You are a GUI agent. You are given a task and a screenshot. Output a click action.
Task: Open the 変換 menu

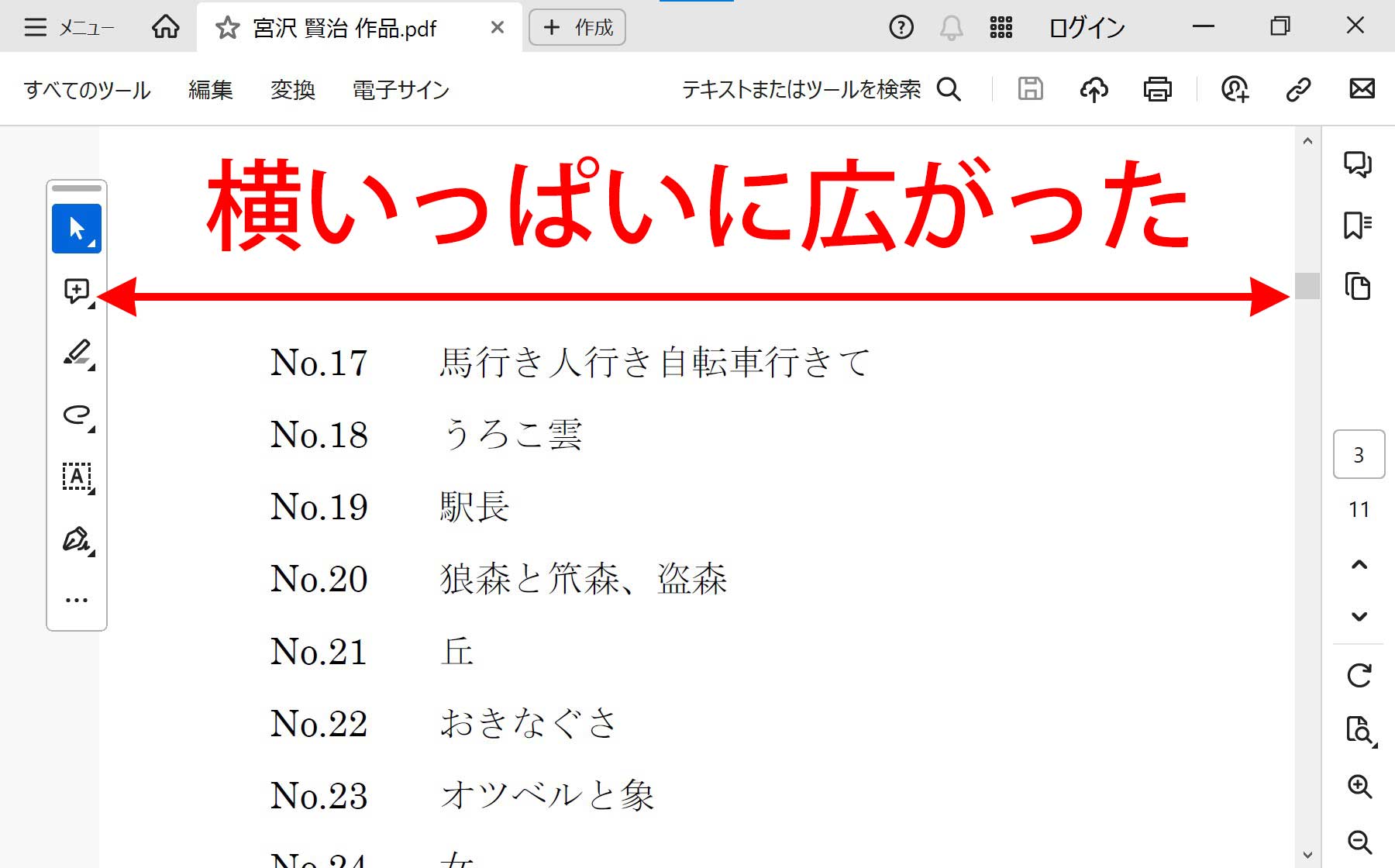[292, 90]
